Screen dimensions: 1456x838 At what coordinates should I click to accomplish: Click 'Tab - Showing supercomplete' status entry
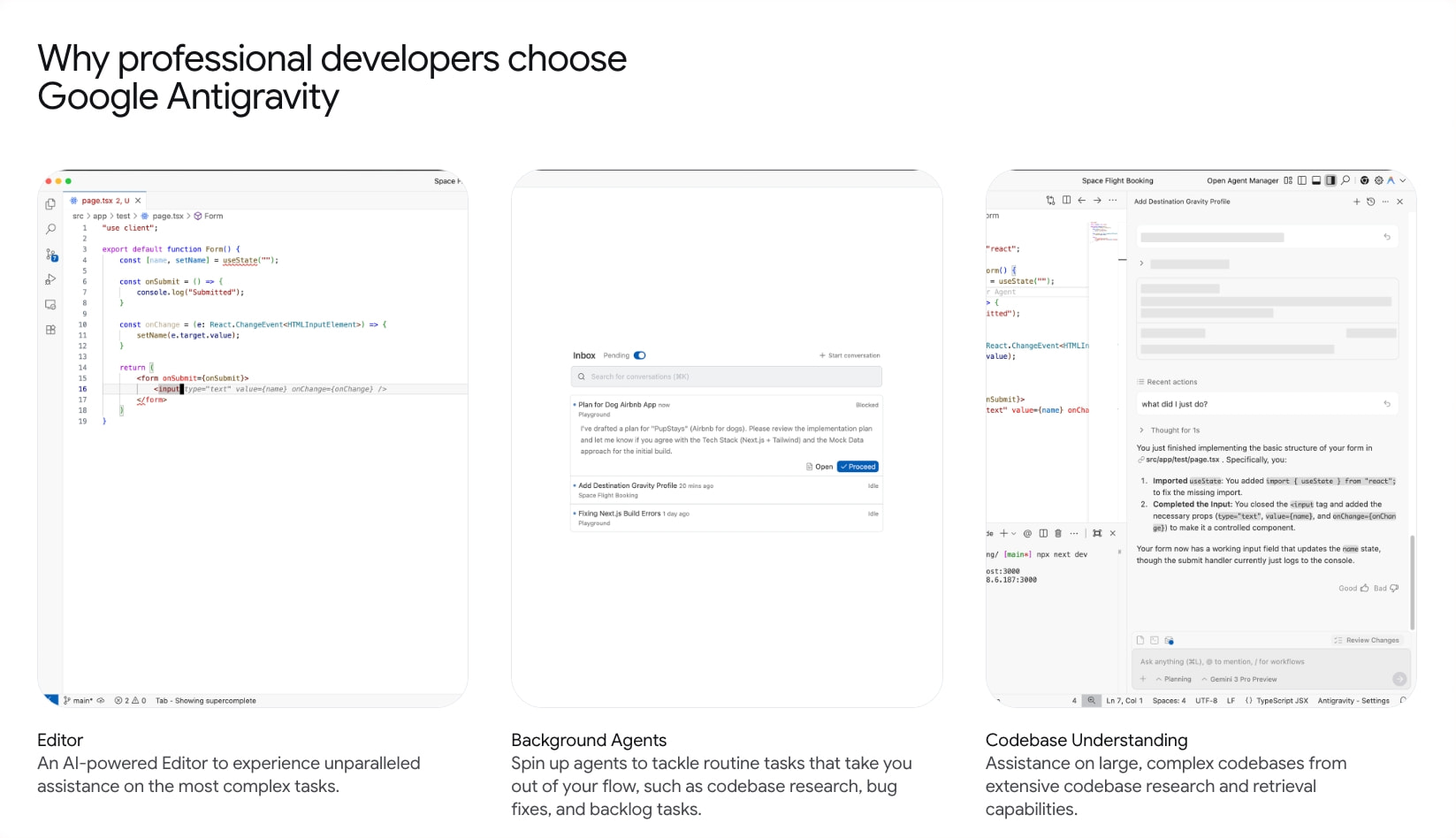coord(206,700)
